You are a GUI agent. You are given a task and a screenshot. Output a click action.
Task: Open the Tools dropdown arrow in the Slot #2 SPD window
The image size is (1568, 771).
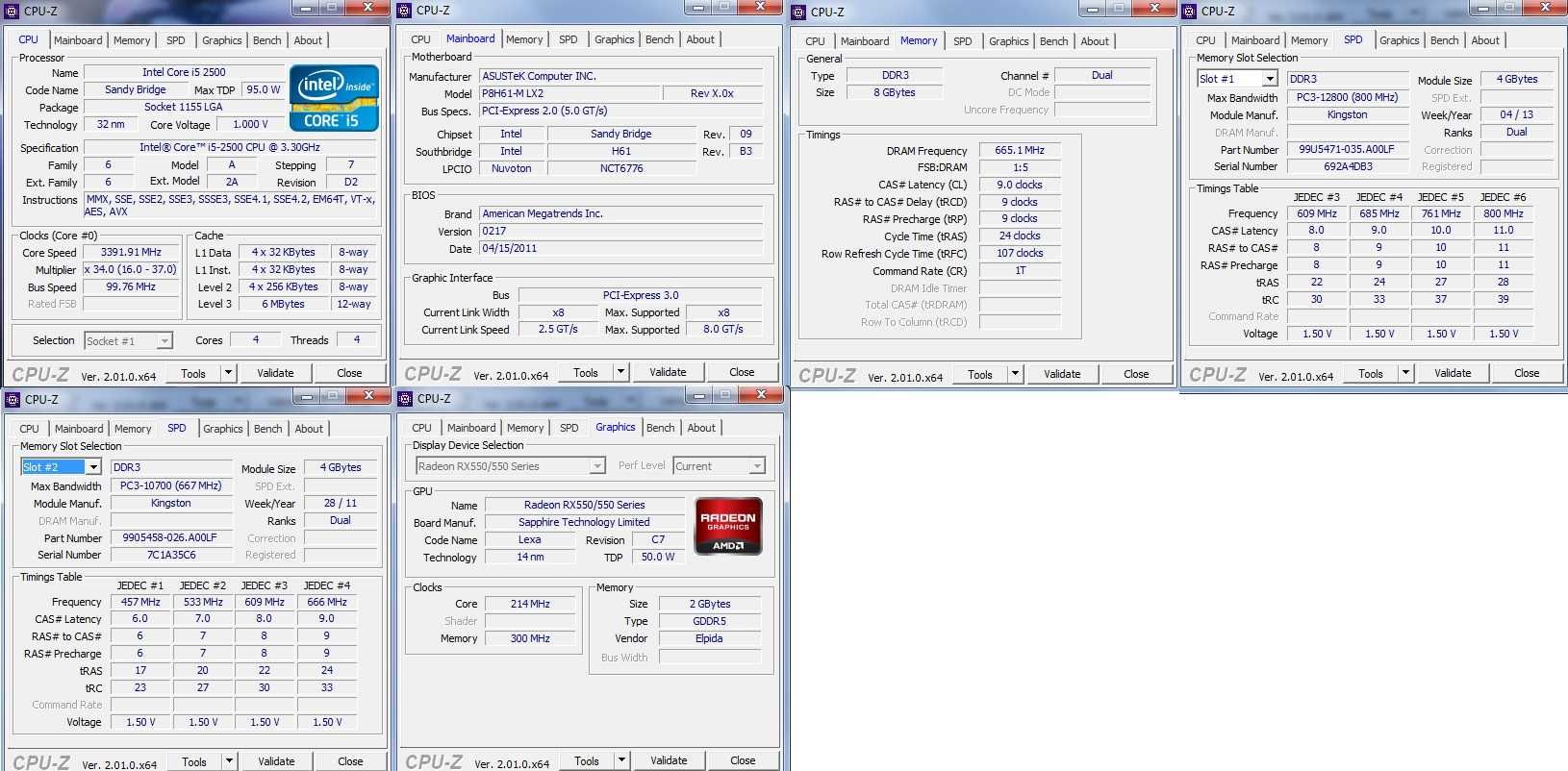229,760
